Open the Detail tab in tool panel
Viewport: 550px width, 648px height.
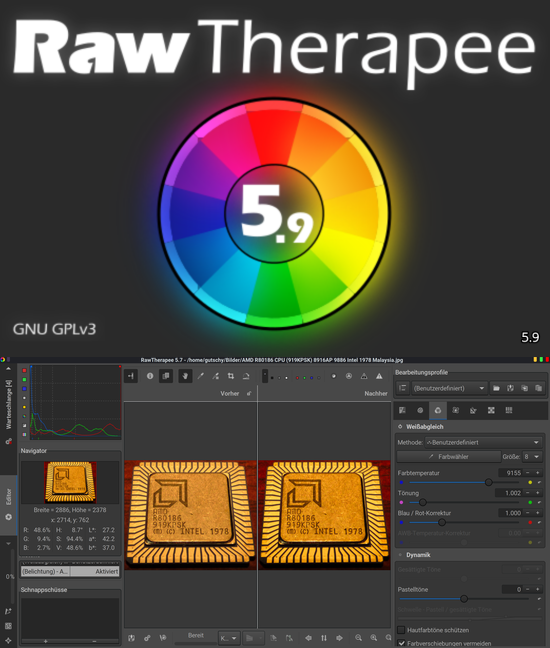pyautogui.click(x=420, y=410)
